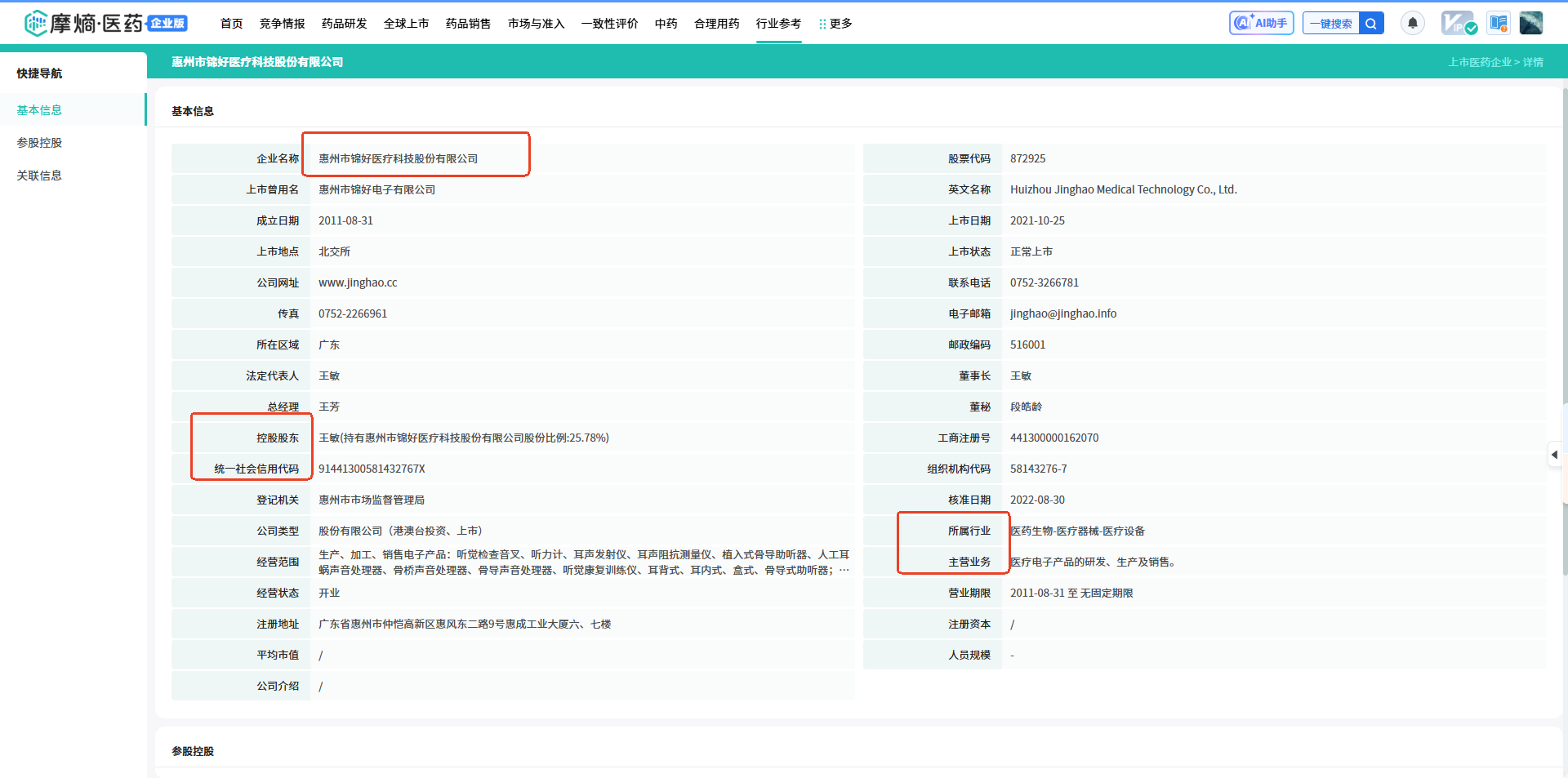Click company website www.jinghao.cc
Image resolution: width=1568 pixels, height=778 pixels.
click(358, 282)
